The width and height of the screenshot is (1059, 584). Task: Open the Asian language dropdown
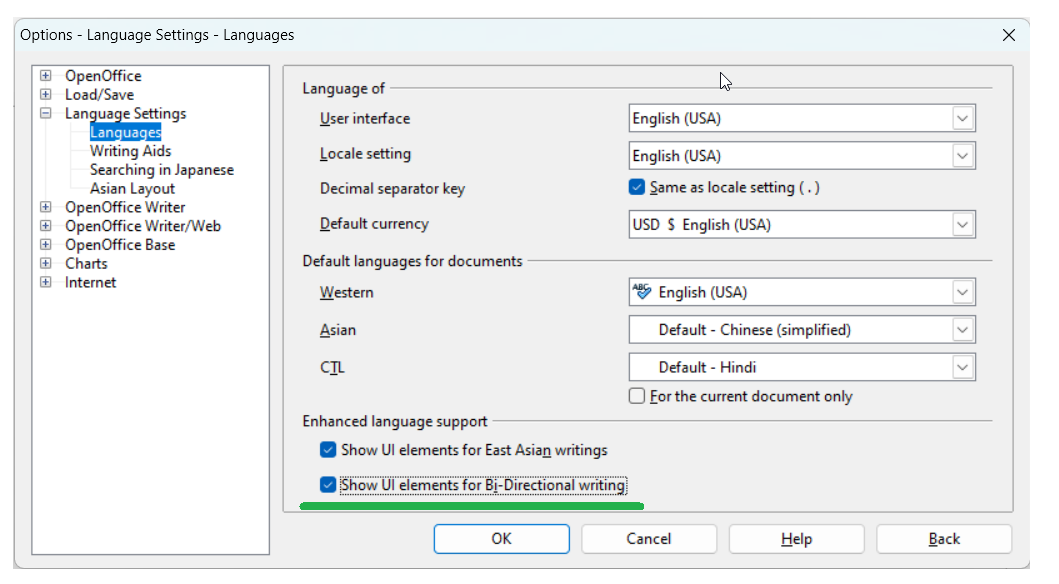962,330
